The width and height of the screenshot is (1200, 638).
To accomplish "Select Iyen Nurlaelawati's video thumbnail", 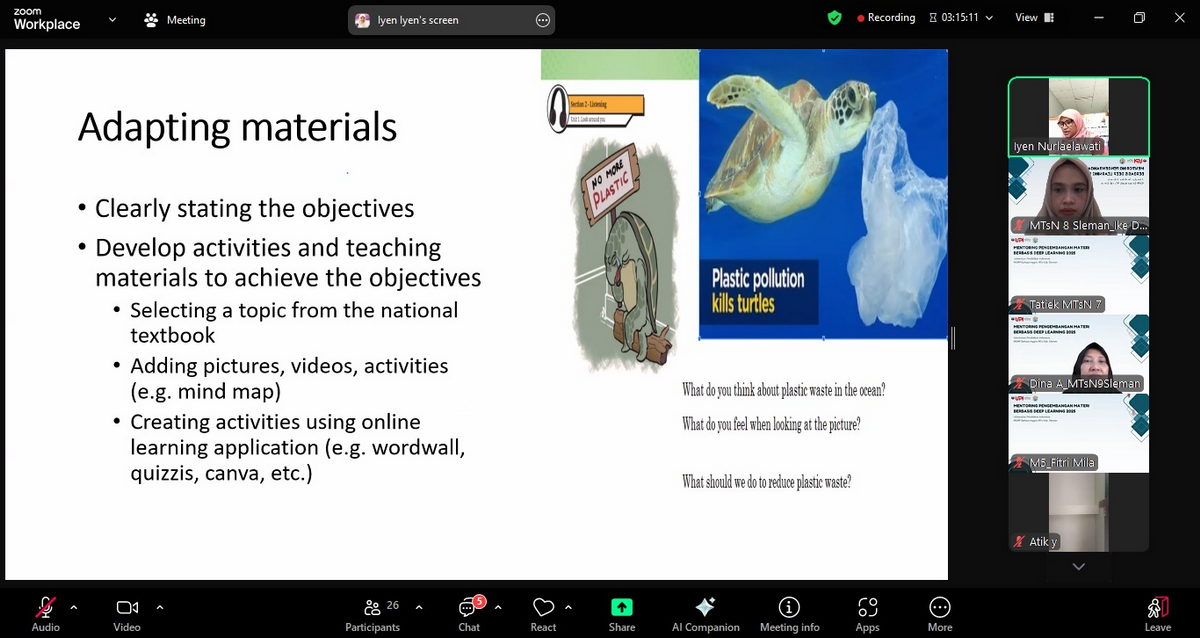I will click(1078, 116).
